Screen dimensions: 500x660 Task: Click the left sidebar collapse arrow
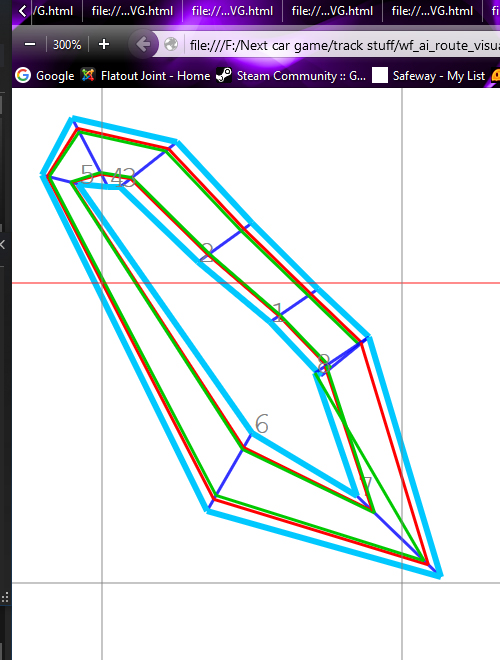3,244
